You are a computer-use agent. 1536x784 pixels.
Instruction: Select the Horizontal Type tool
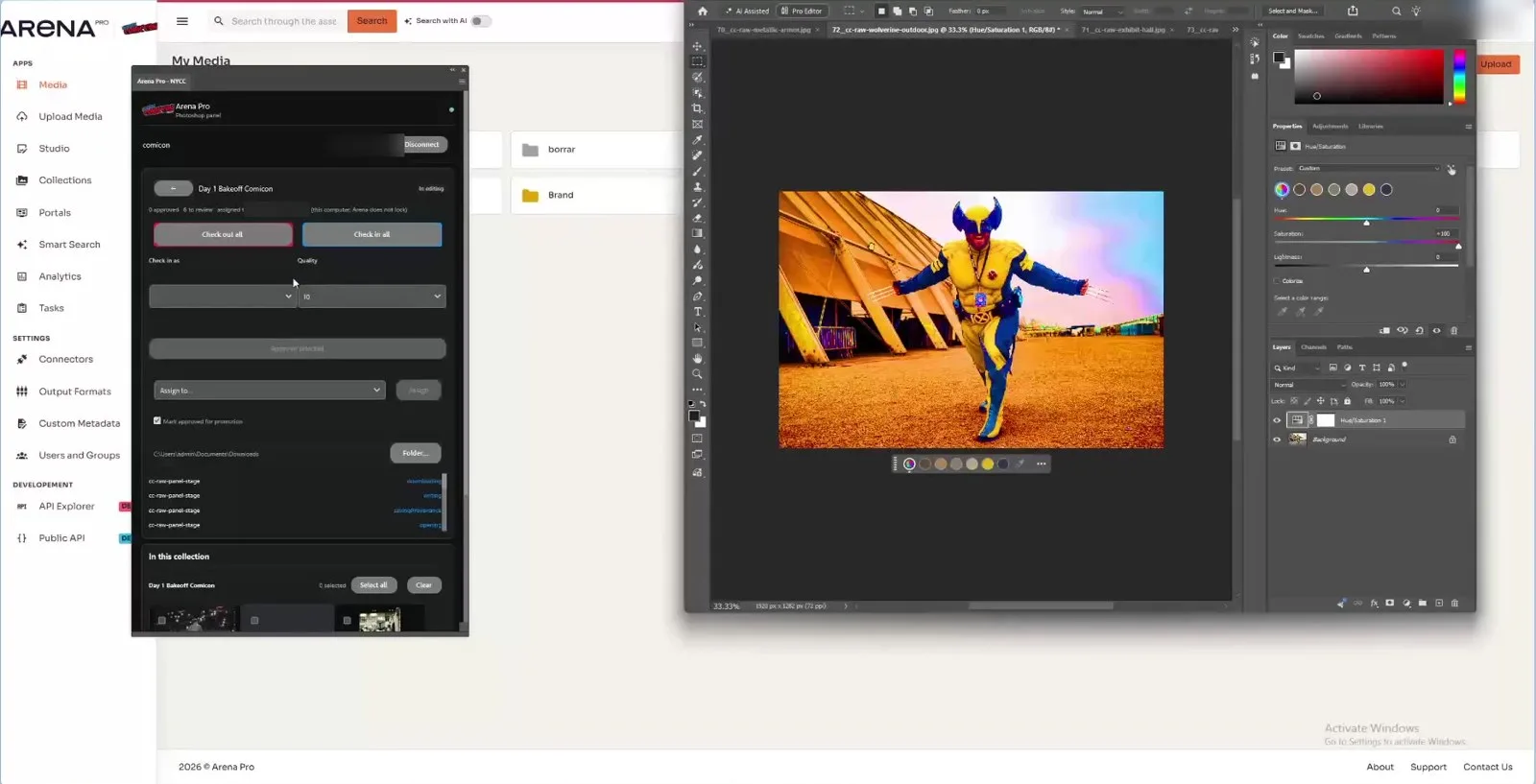pos(698,312)
